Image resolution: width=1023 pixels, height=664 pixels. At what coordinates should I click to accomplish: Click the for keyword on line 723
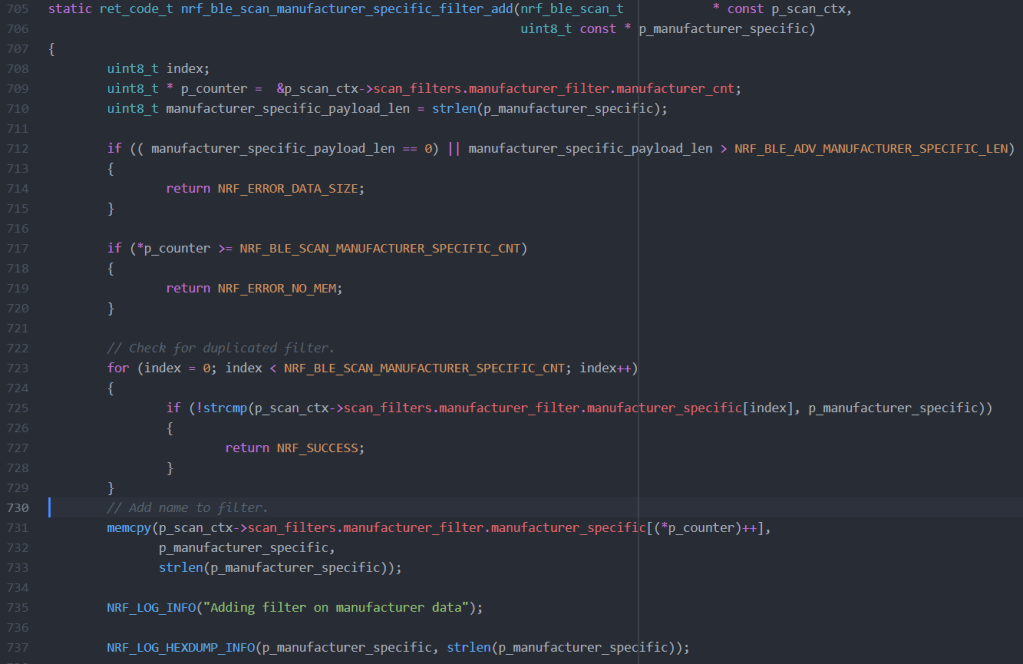coord(118,367)
